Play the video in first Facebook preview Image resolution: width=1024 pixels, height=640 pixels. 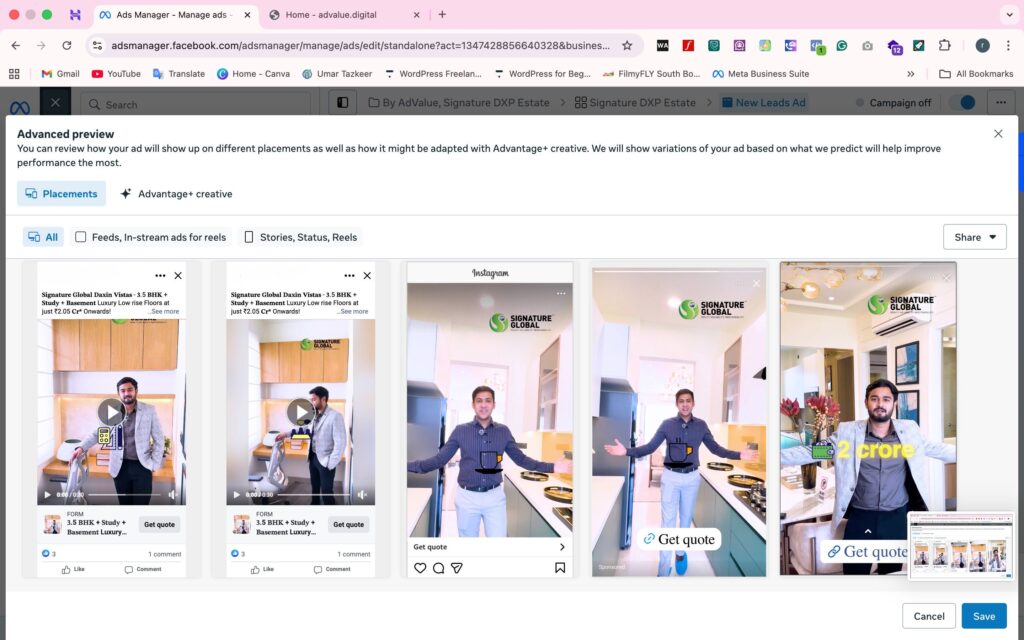click(111, 412)
